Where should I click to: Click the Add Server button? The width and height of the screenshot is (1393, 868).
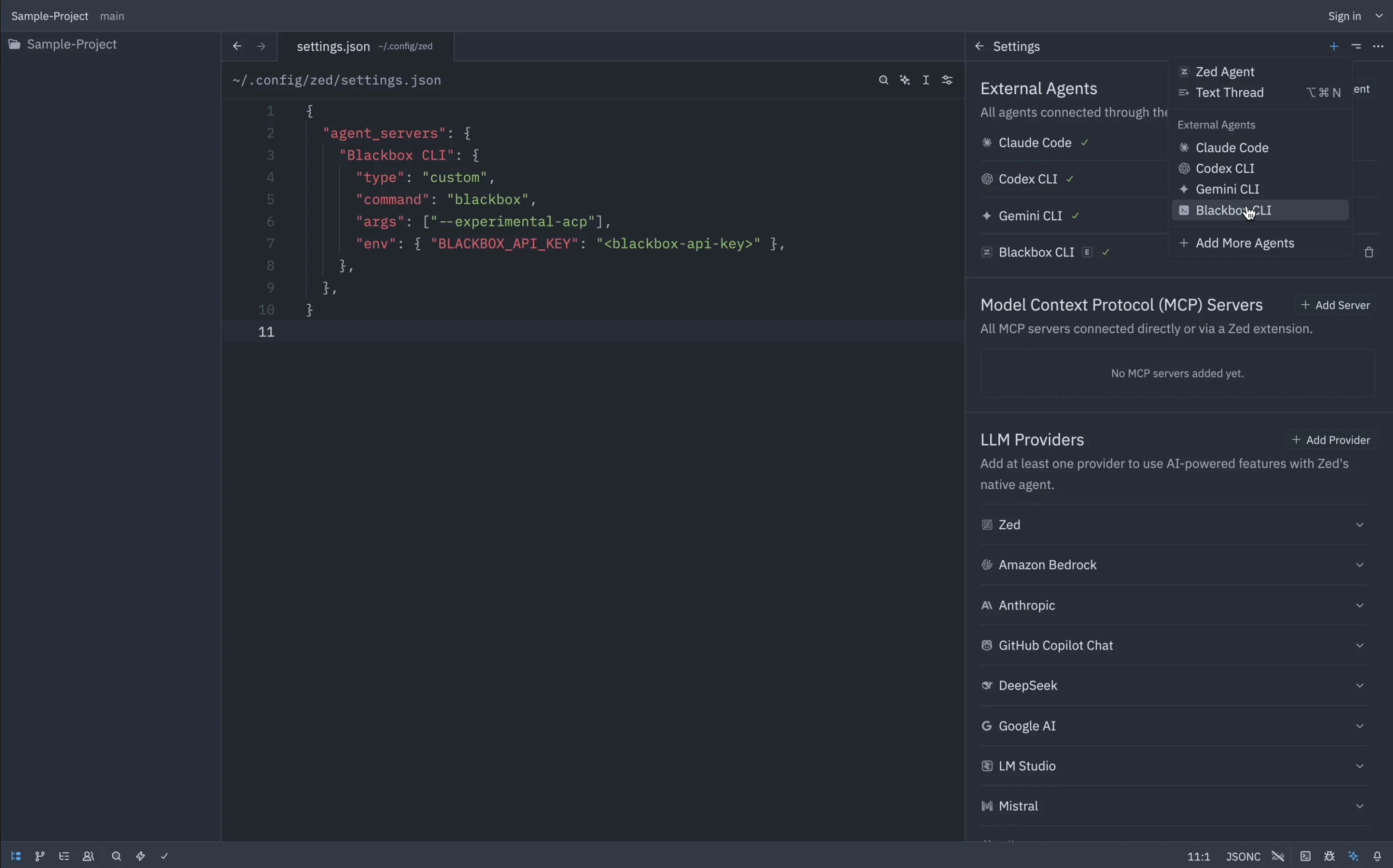1335,305
